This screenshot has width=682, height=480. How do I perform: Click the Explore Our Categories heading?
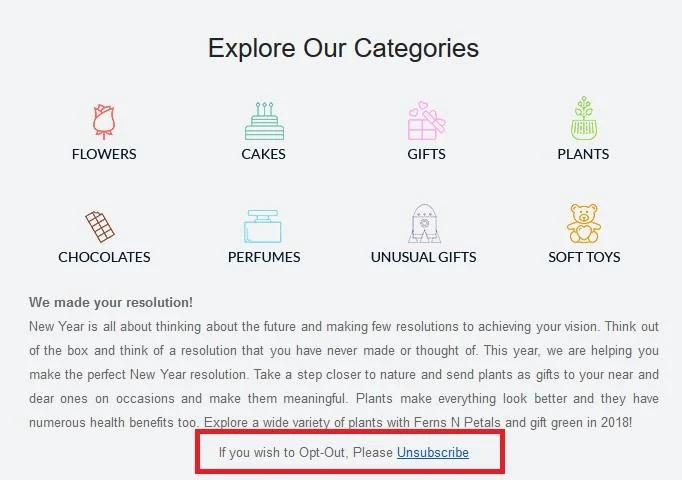click(343, 48)
